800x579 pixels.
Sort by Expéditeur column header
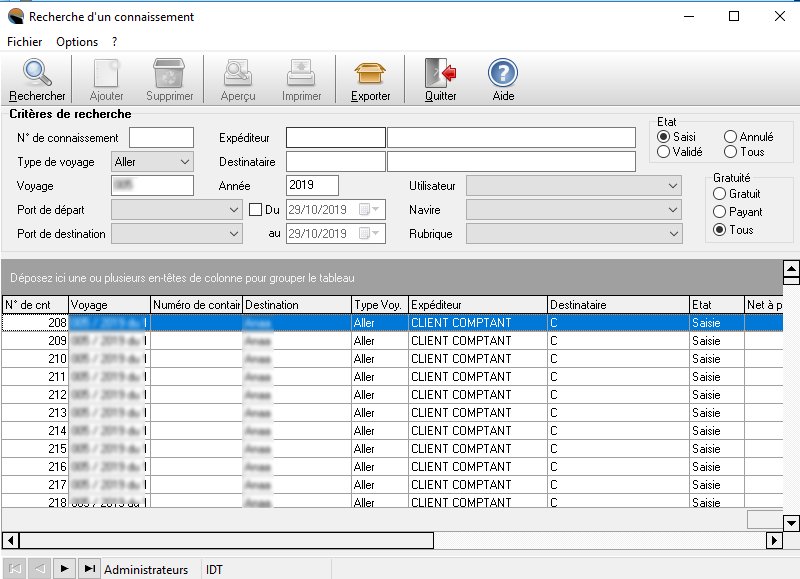pyautogui.click(x=476, y=305)
